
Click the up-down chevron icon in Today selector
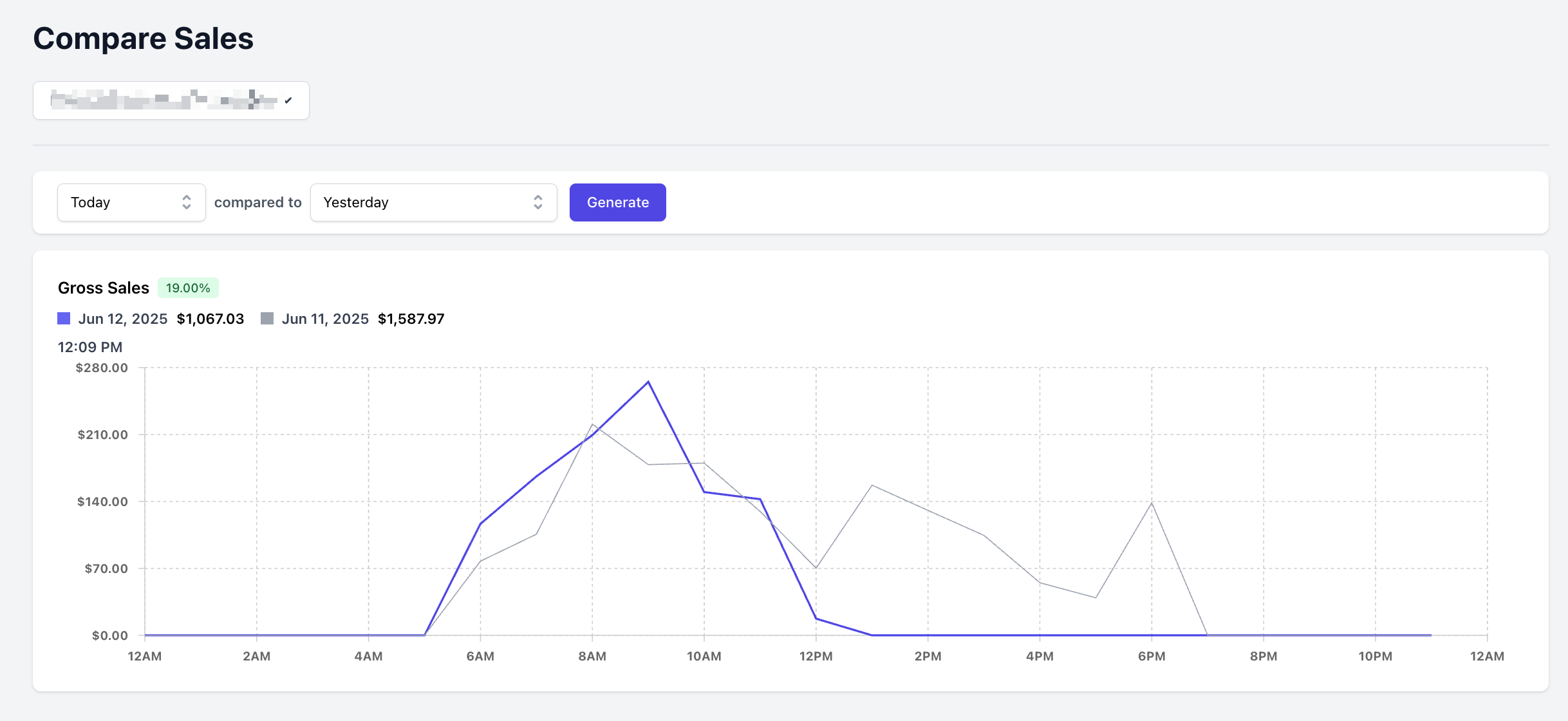(187, 202)
